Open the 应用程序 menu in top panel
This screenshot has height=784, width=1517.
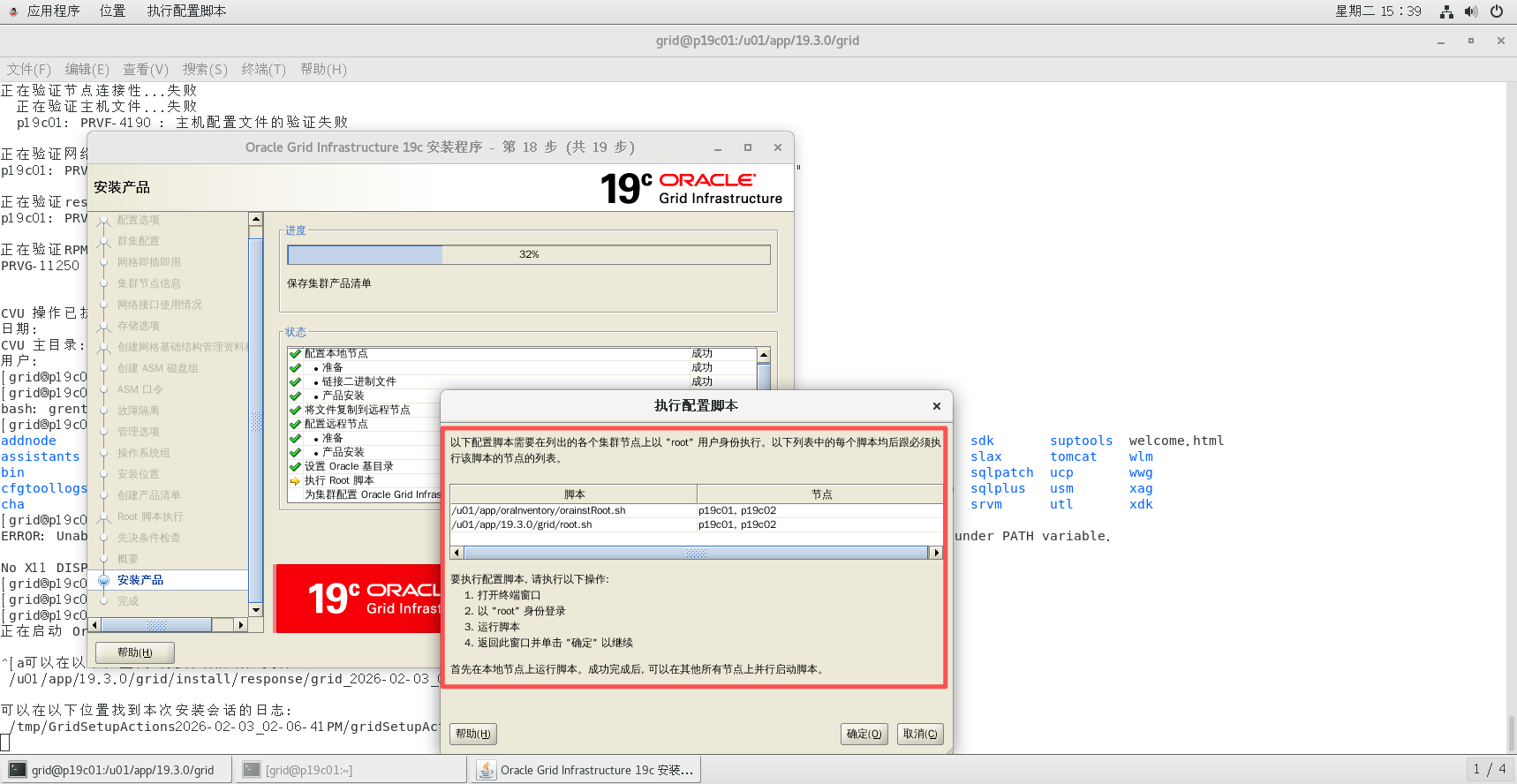53,11
